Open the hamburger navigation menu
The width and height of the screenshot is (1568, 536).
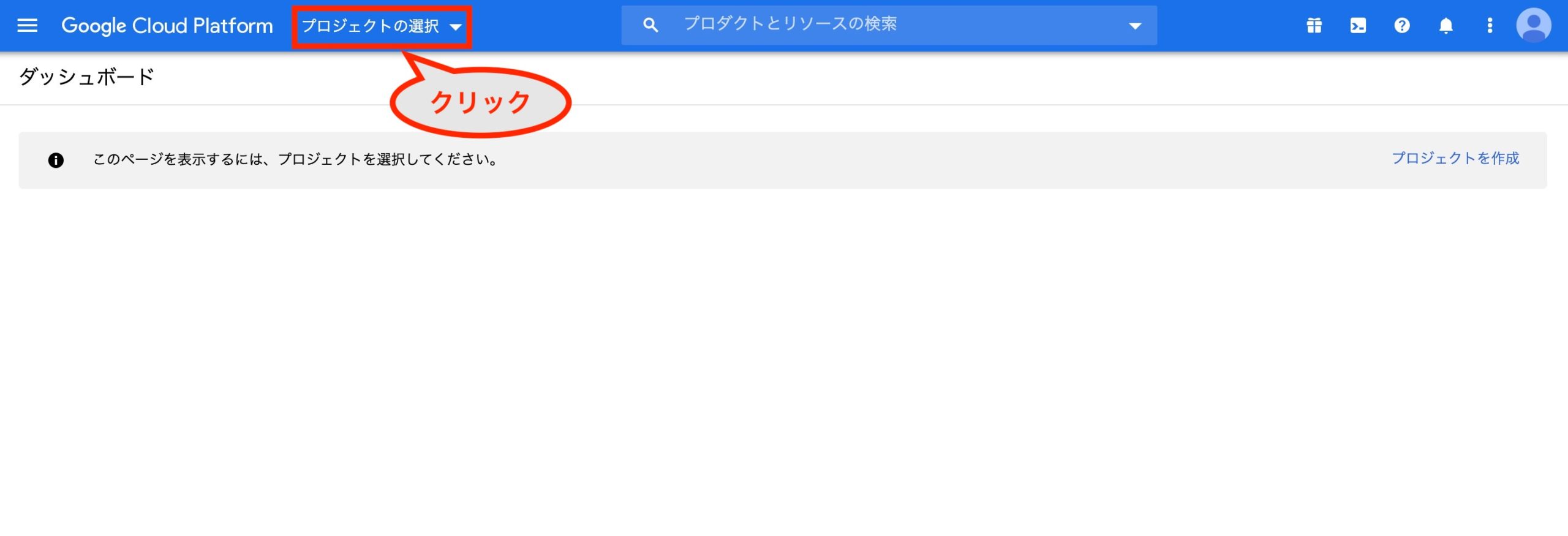(27, 26)
